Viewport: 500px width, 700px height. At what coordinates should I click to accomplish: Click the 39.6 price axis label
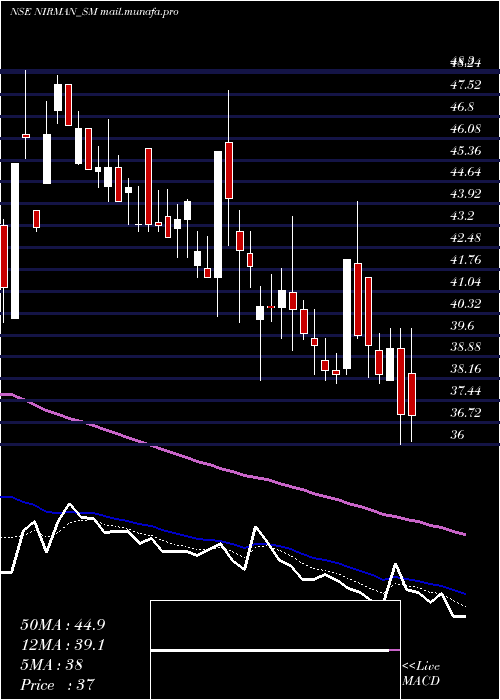[x=462, y=325]
